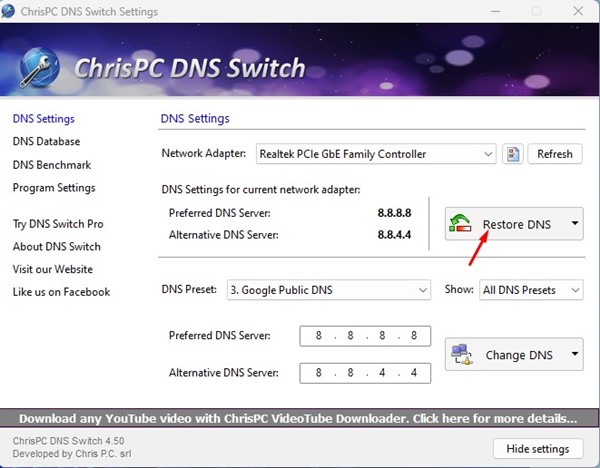Click the ChrisPC wrench logo icon

coord(36,69)
